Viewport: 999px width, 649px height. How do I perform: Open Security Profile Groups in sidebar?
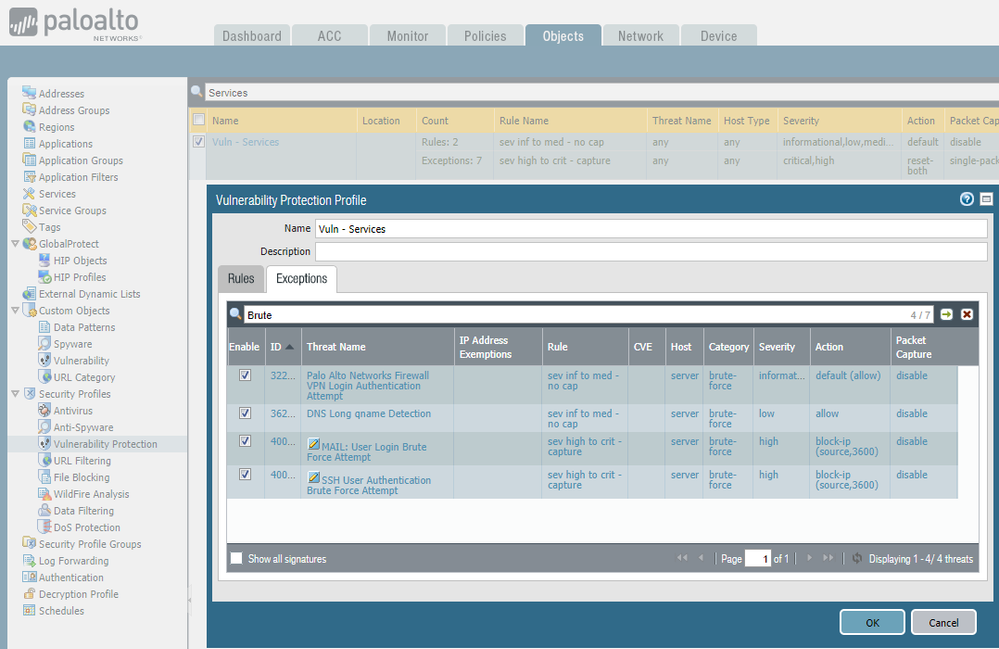coord(90,544)
